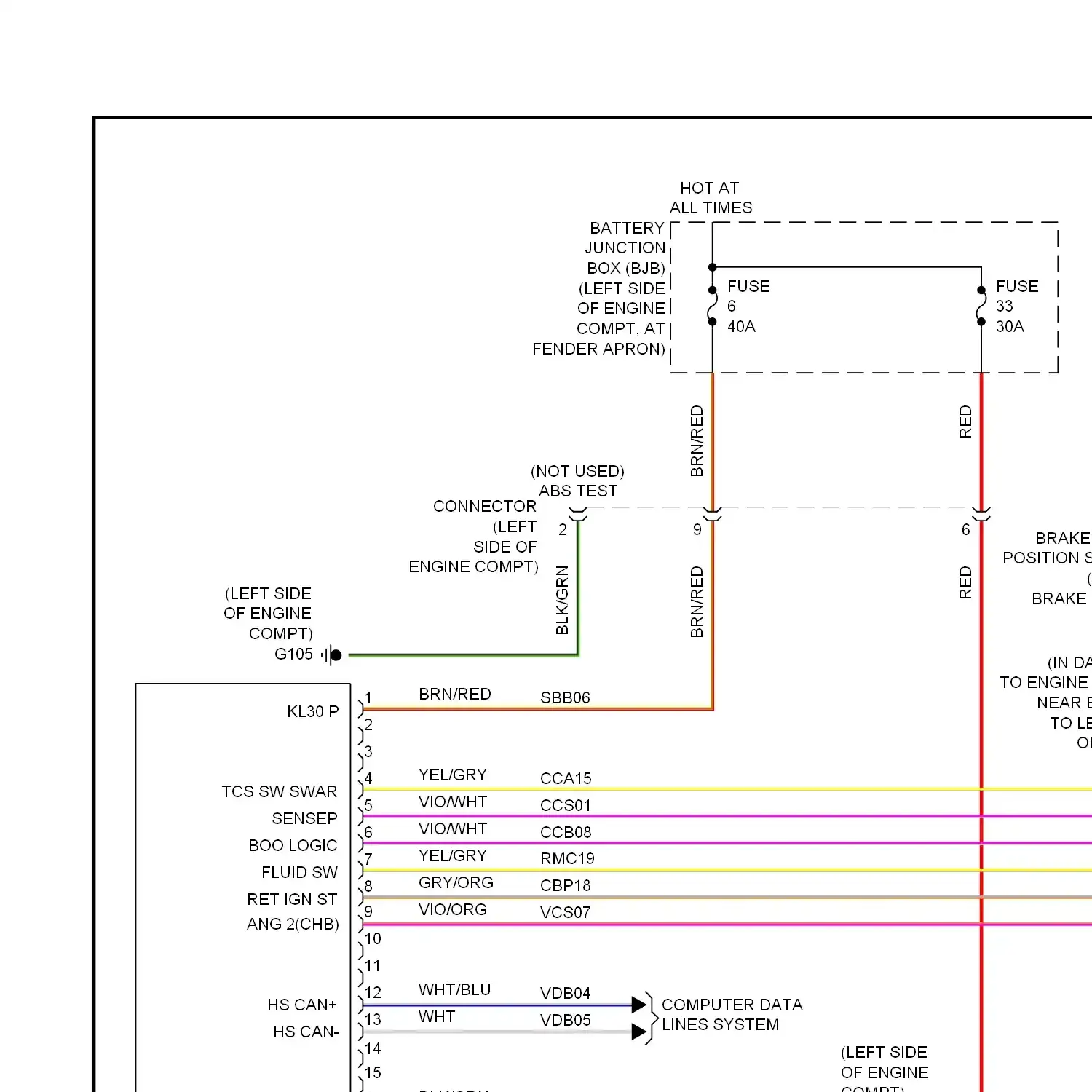1092x1092 pixels.
Task: Select the SBB06 circuit code
Action: click(565, 697)
